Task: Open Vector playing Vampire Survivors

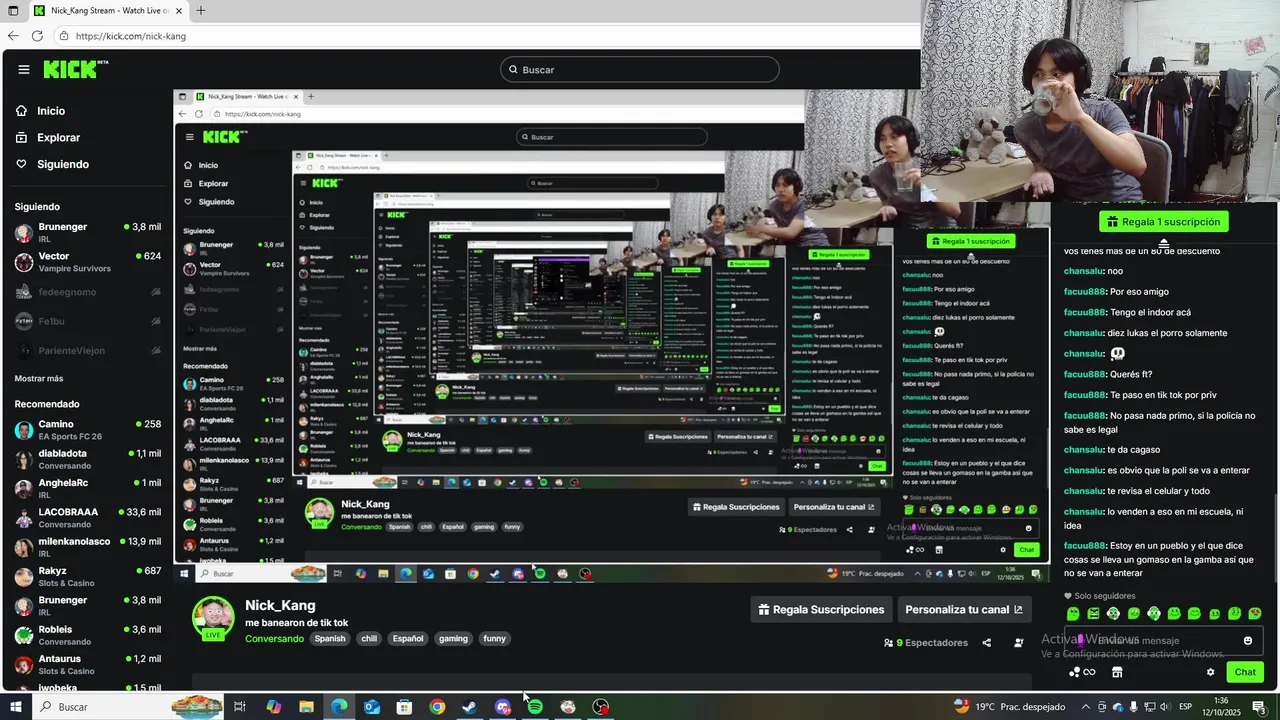Action: [88, 262]
